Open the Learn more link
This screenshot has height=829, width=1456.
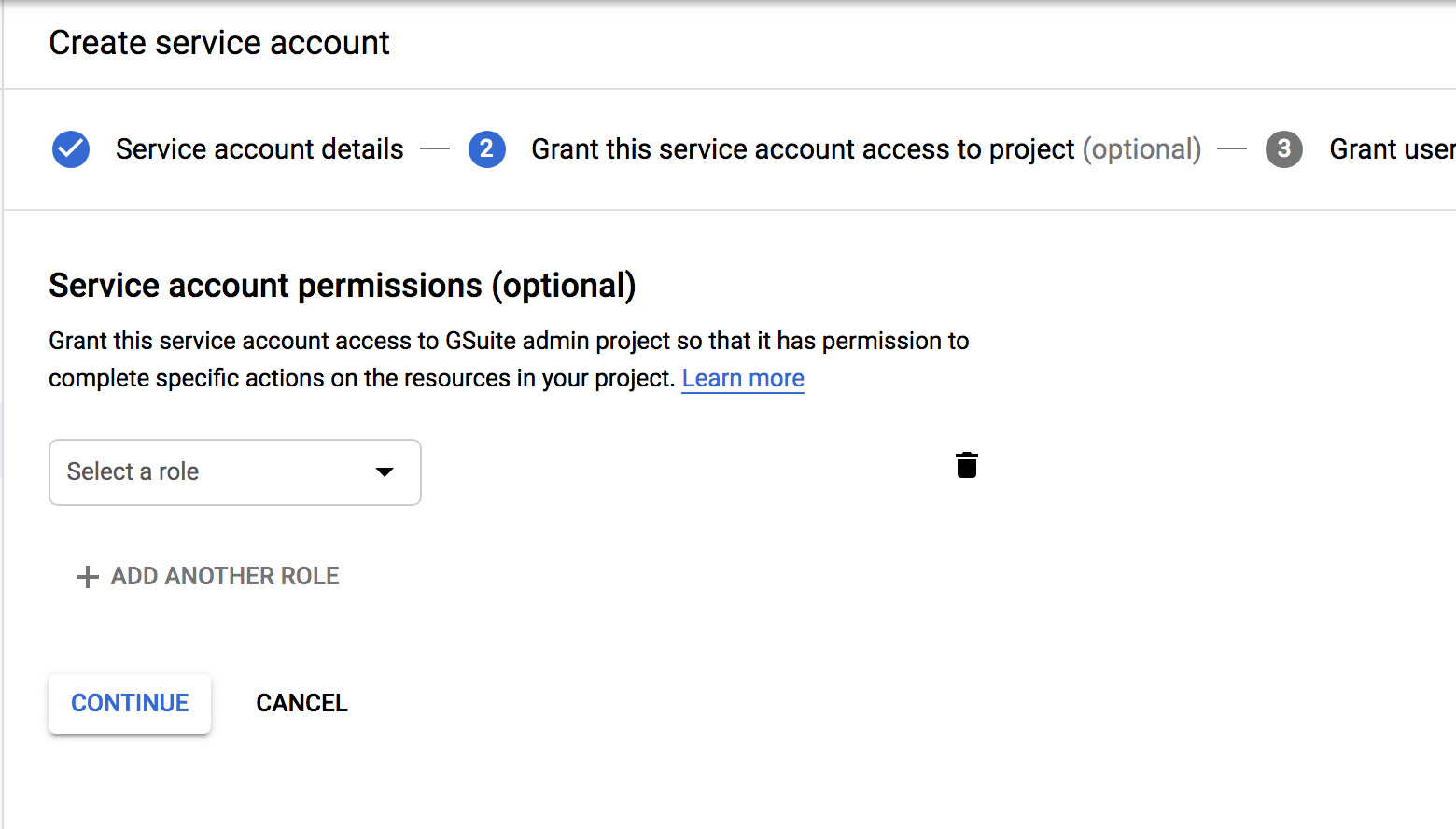(742, 378)
